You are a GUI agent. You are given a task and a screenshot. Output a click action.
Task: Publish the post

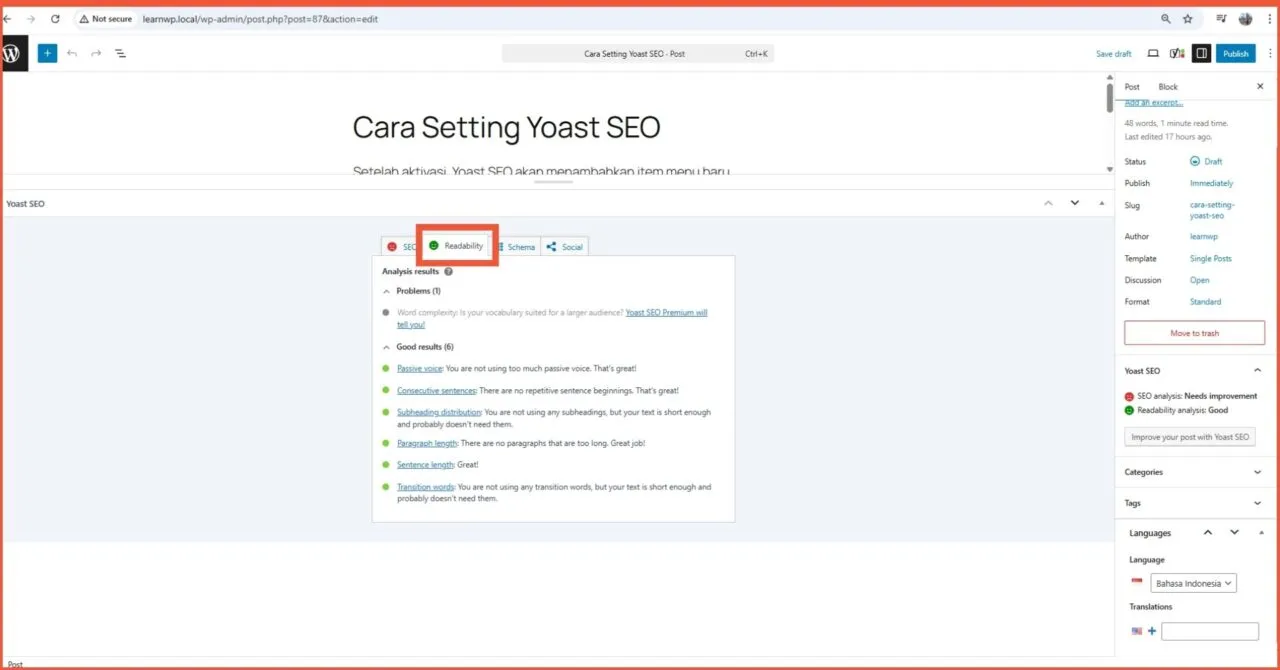tap(1236, 53)
